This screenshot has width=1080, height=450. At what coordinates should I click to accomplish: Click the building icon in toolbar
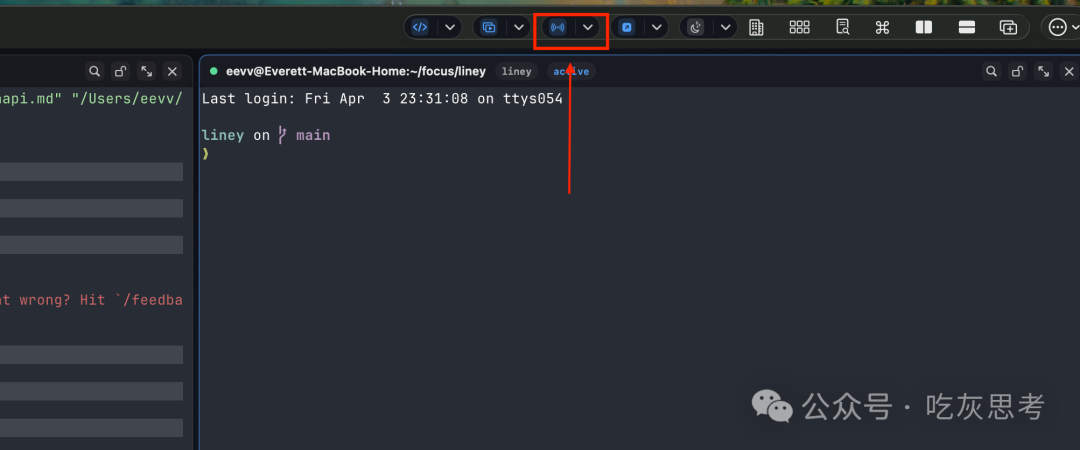[756, 28]
